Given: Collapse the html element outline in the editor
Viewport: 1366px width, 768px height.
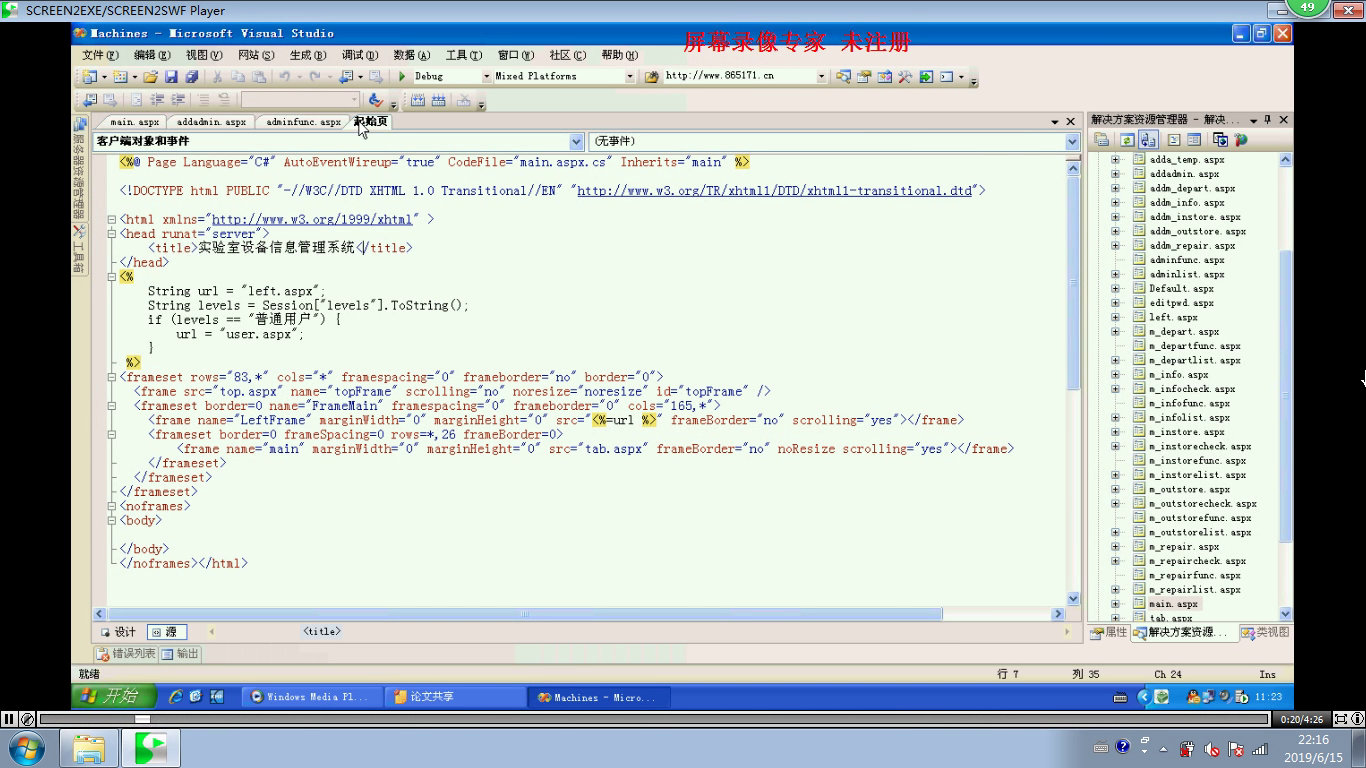Looking at the screenshot, I should (112, 219).
